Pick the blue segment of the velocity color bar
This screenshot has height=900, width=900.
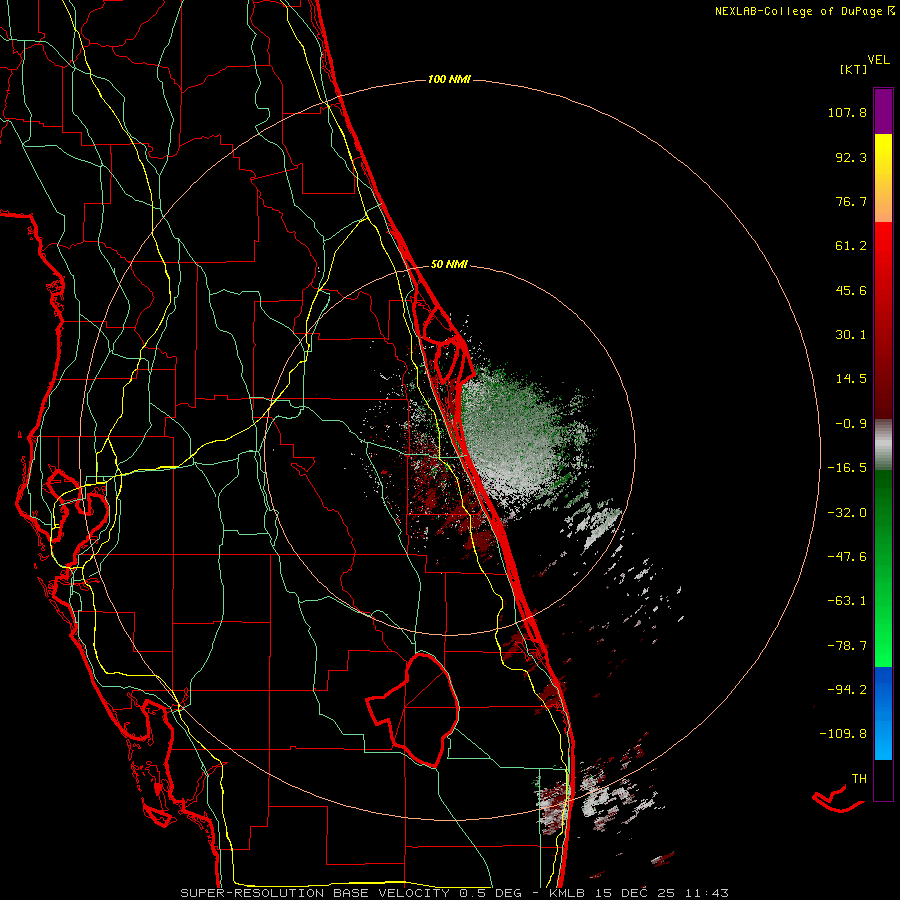(883, 713)
